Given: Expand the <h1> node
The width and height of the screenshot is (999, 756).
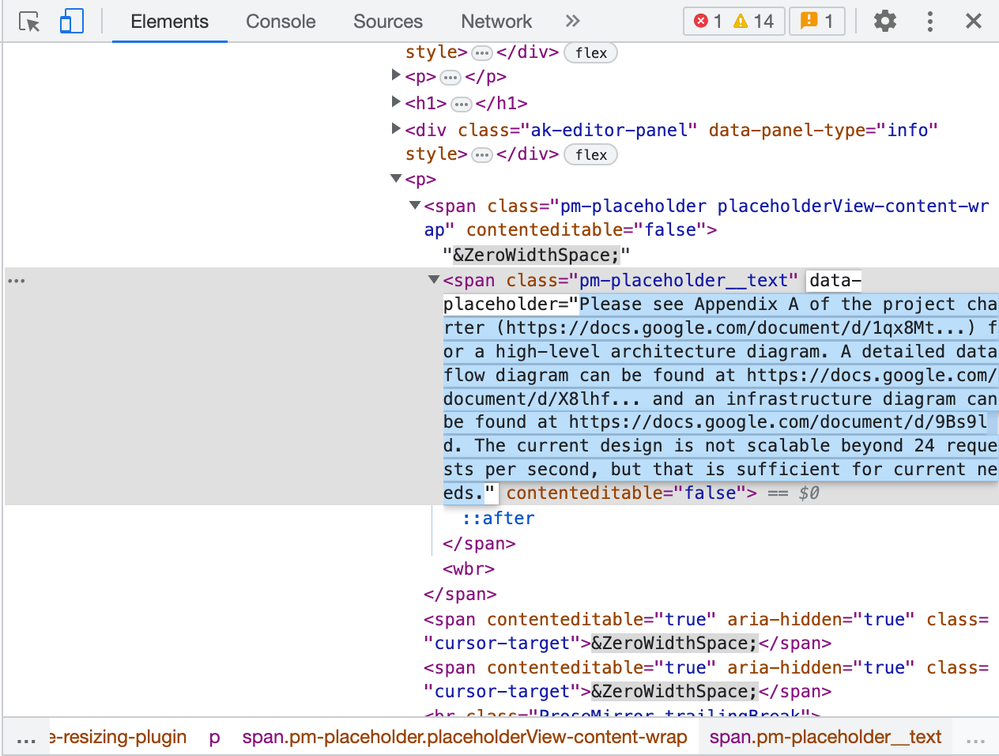Looking at the screenshot, I should 396,102.
